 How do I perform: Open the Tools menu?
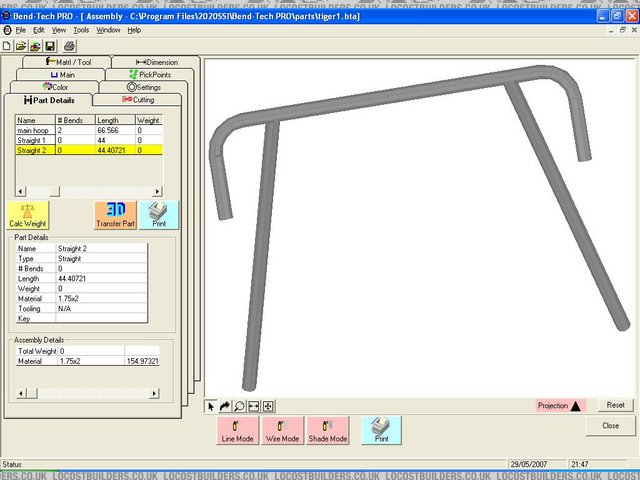click(81, 30)
